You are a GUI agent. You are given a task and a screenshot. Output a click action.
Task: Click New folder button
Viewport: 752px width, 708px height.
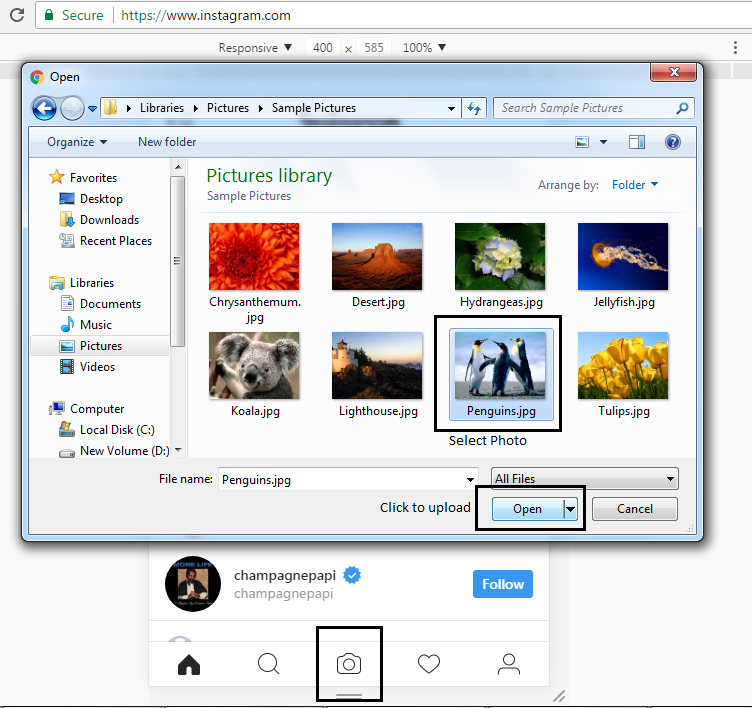point(167,142)
